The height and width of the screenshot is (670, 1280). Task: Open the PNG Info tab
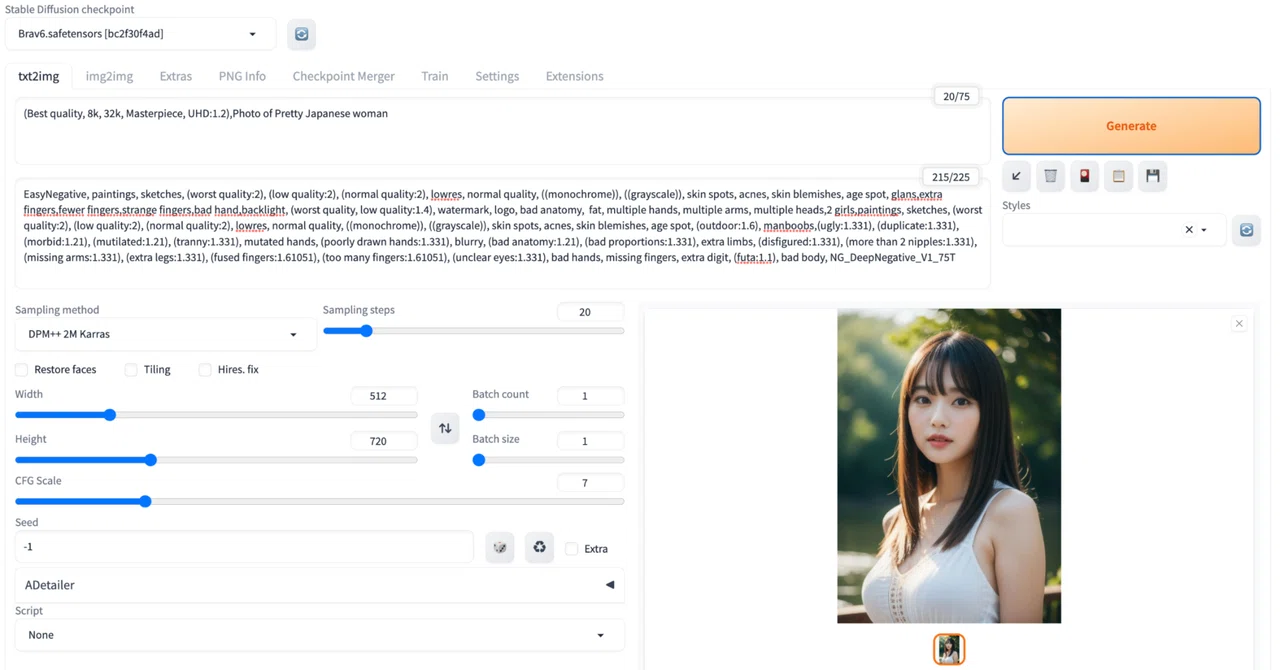[x=242, y=76]
